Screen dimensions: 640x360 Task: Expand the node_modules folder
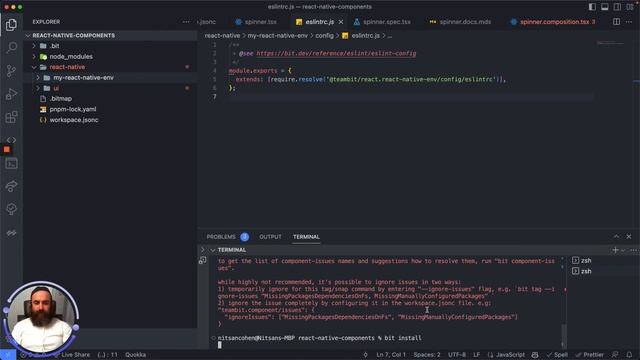coord(34,57)
